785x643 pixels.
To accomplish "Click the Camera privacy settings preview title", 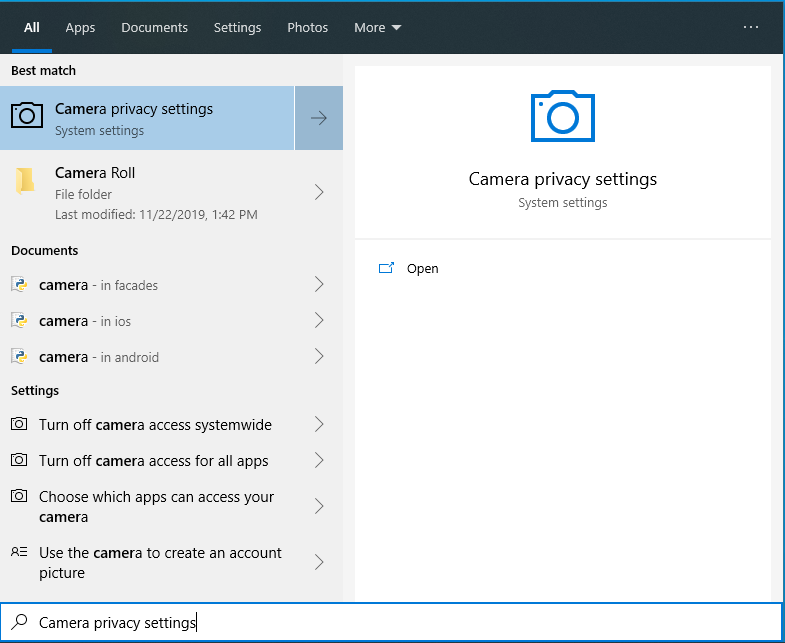I will click(x=563, y=179).
